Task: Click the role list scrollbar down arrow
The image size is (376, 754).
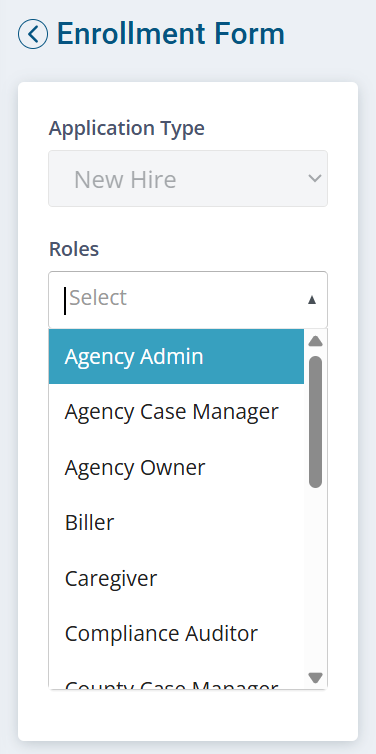Action: tap(315, 678)
